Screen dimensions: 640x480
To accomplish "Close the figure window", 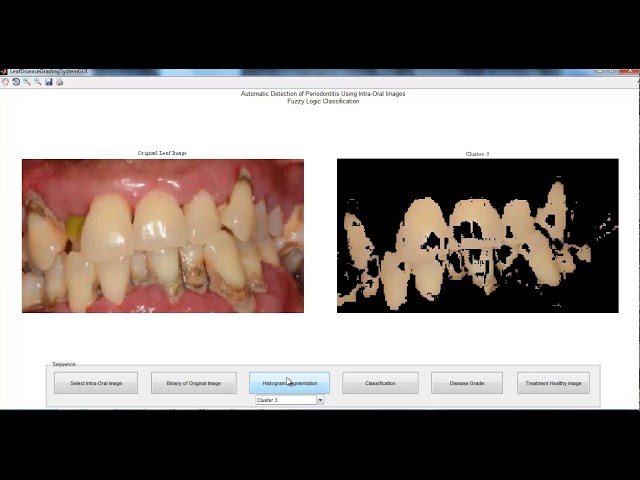I will point(631,71).
